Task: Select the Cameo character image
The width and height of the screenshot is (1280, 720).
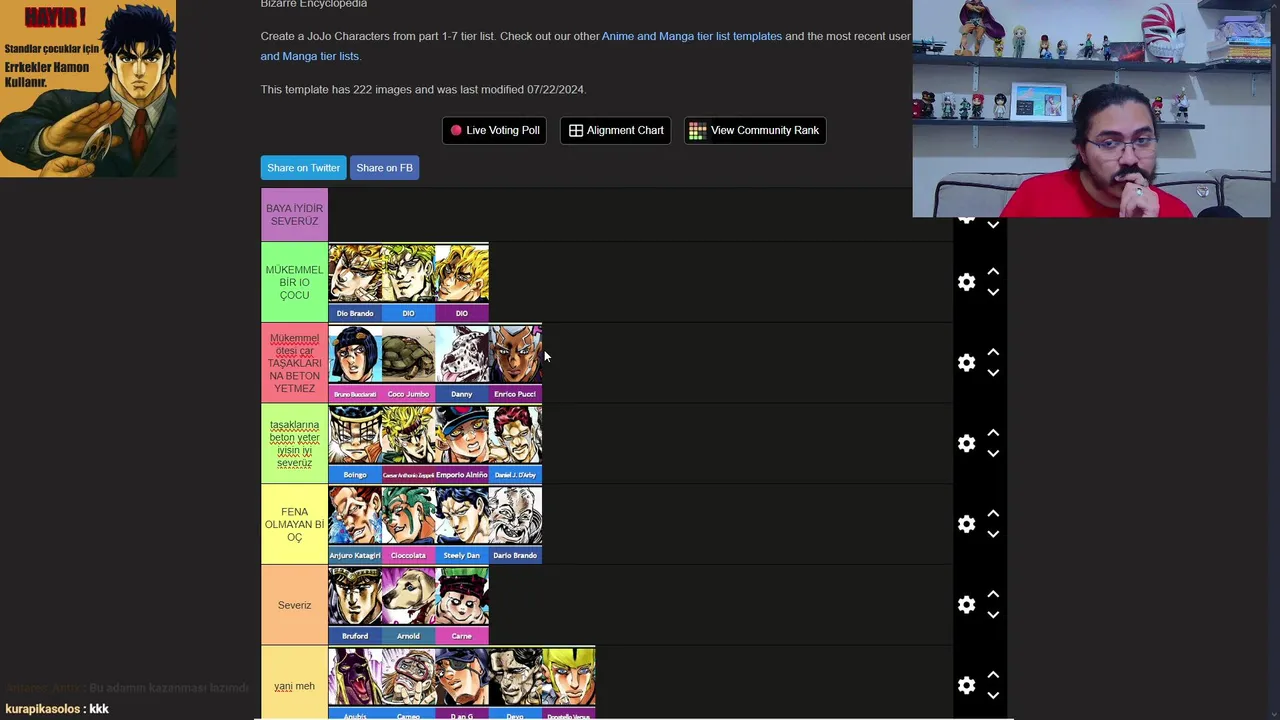Action: tap(408, 683)
